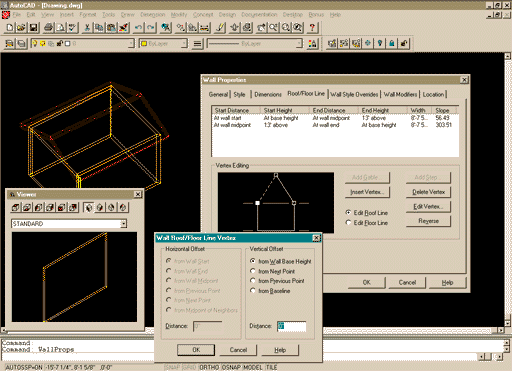Open the Wall Modifiers tab
Viewport: 512px width, 371px height.
pyautogui.click(x=400, y=94)
